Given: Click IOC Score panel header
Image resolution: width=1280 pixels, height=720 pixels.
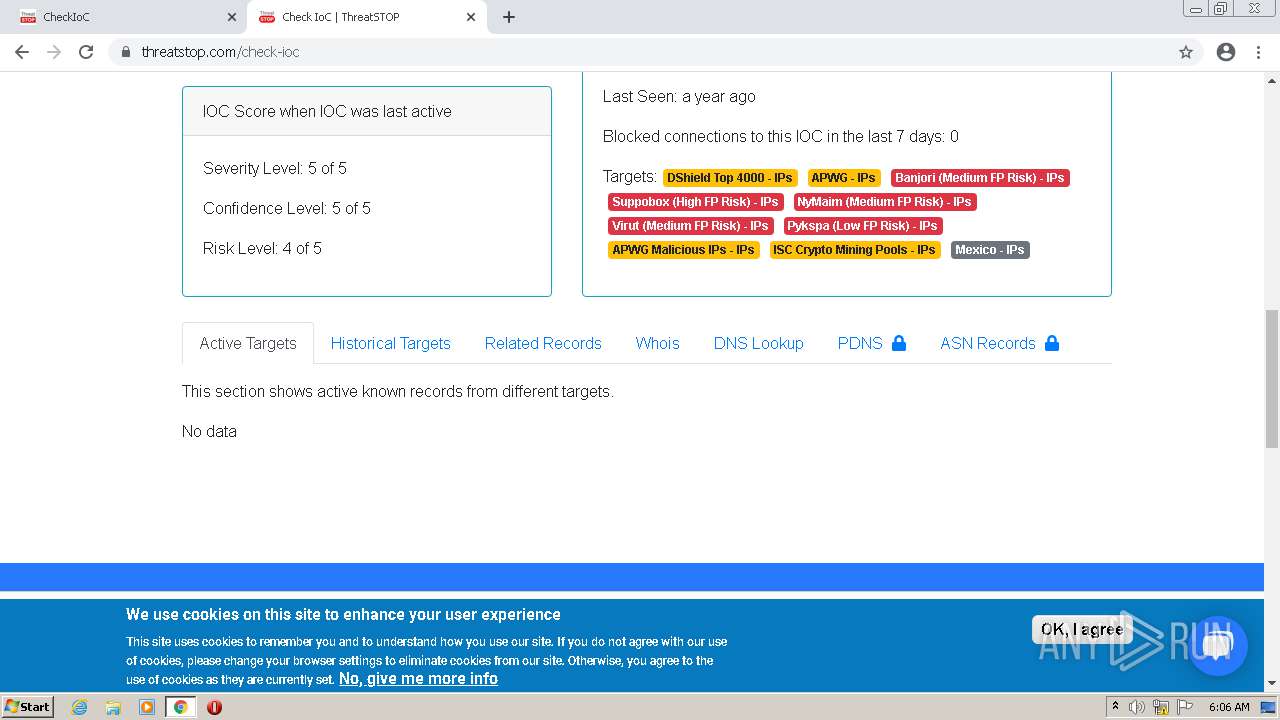Looking at the screenshot, I should [367, 111].
